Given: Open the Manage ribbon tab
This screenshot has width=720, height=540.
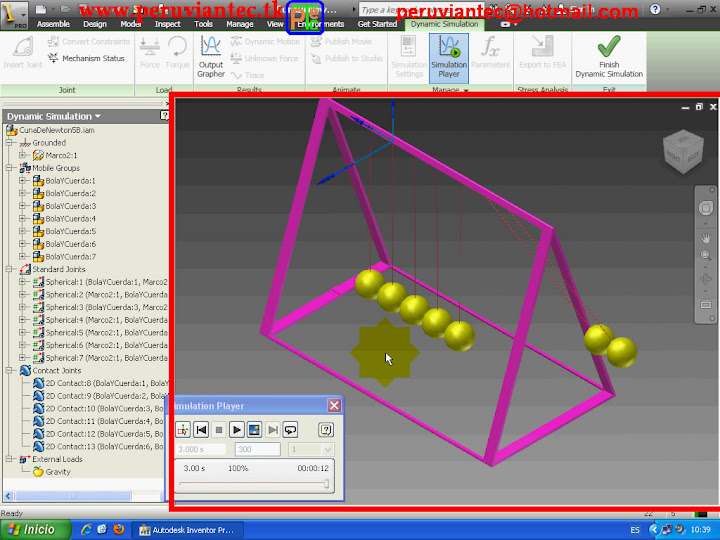Looking at the screenshot, I should (240, 24).
